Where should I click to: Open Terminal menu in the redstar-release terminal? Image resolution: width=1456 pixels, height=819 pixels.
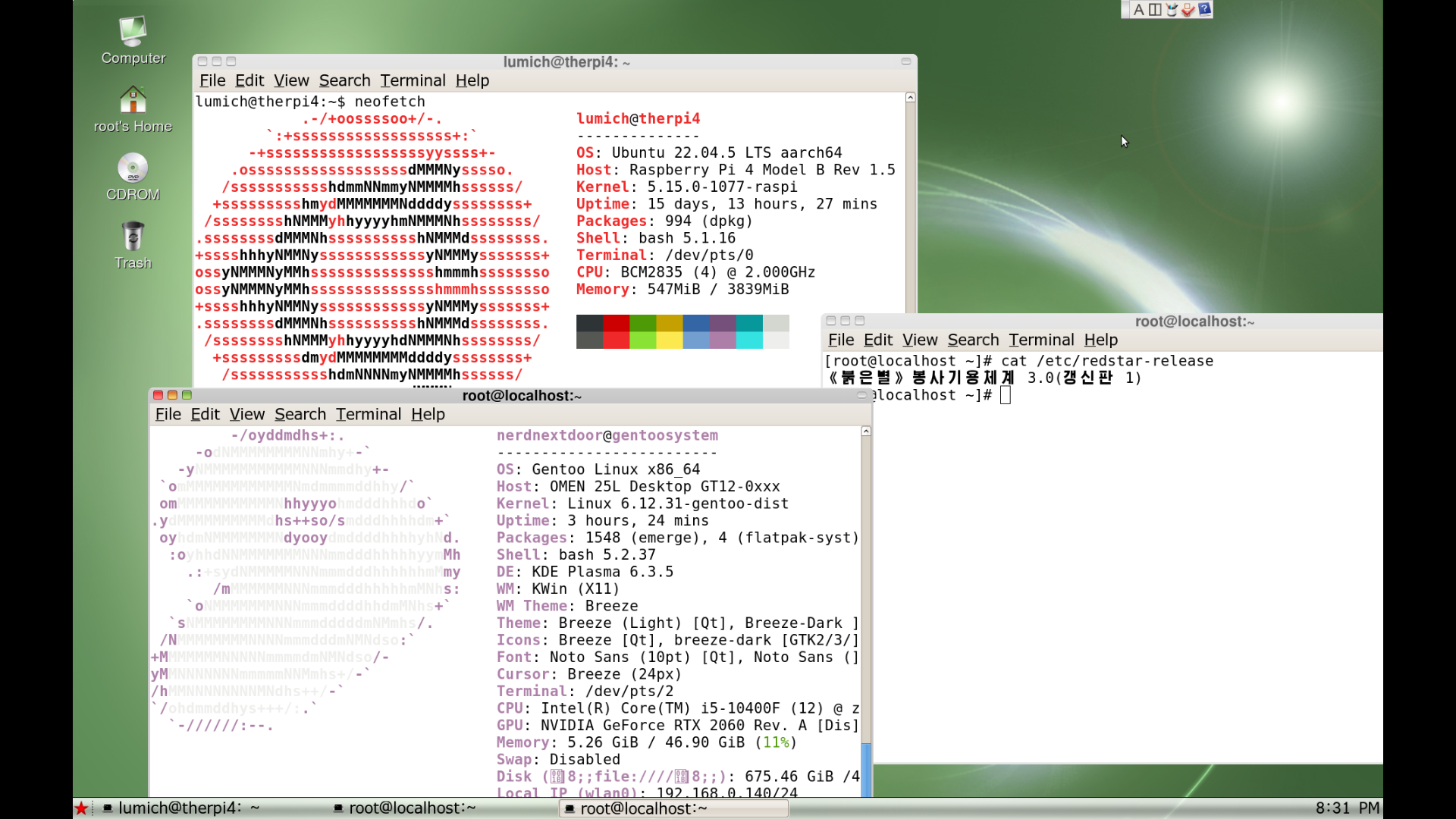[x=1041, y=340]
